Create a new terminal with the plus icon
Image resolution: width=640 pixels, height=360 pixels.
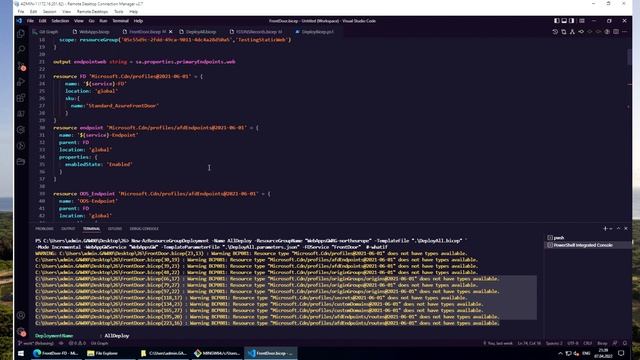click(605, 229)
